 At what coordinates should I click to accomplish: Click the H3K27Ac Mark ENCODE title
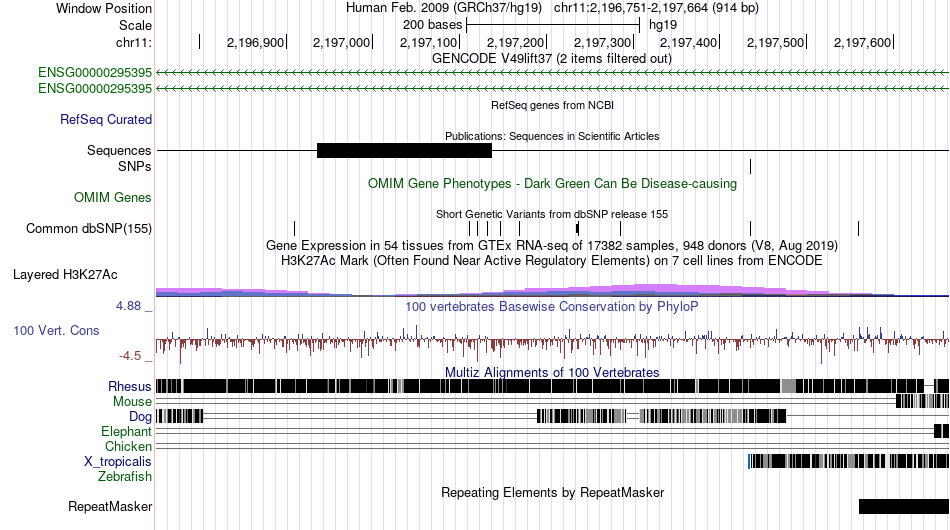point(552,260)
